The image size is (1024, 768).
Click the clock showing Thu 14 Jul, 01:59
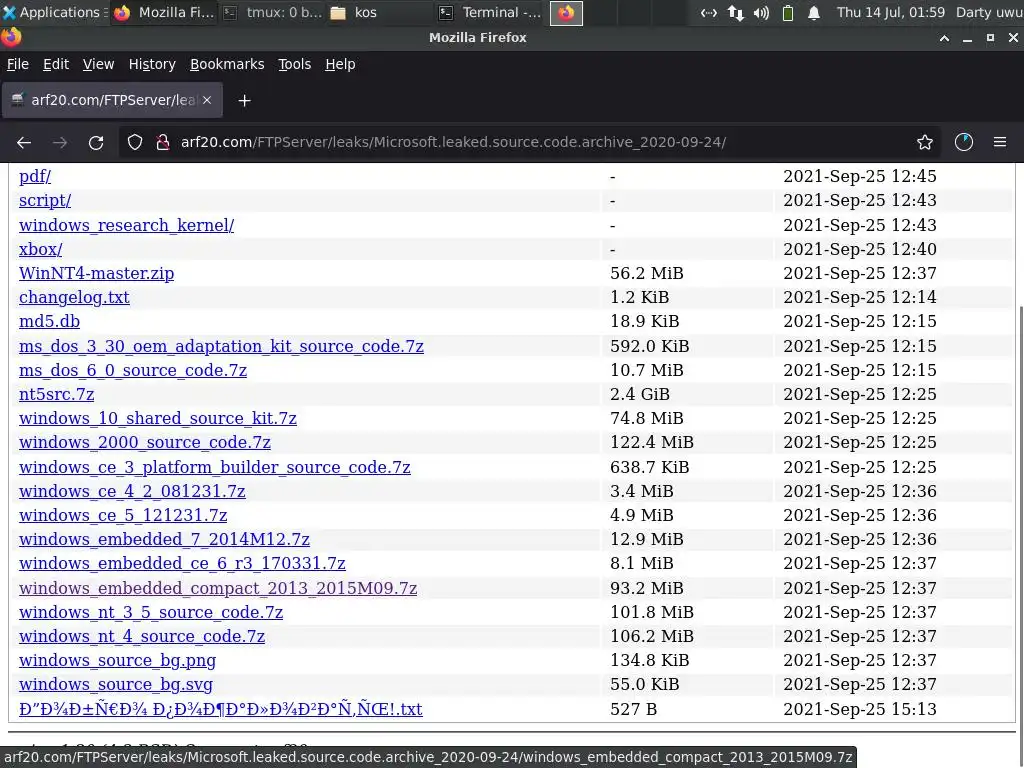(891, 12)
